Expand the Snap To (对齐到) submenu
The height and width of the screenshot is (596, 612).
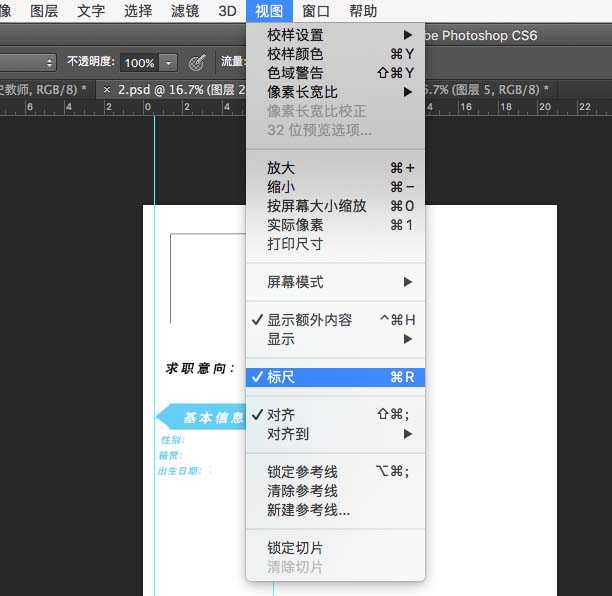tap(335, 434)
